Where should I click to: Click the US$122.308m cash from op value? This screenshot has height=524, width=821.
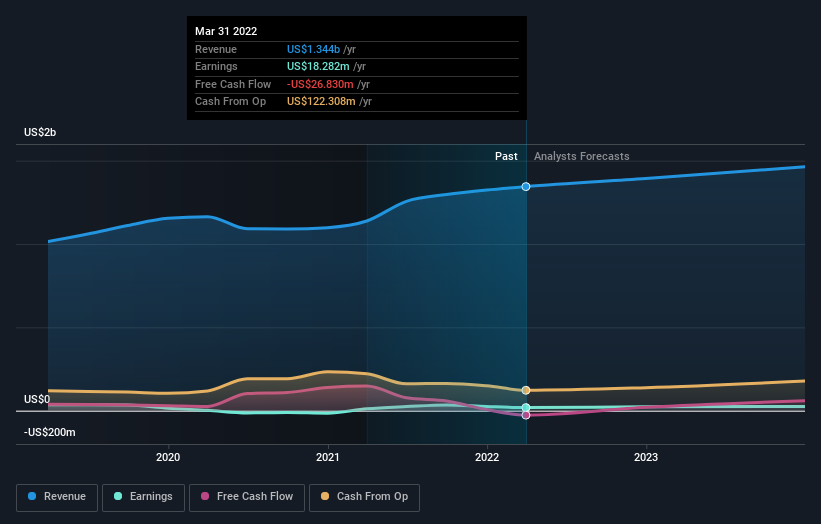[x=321, y=102]
